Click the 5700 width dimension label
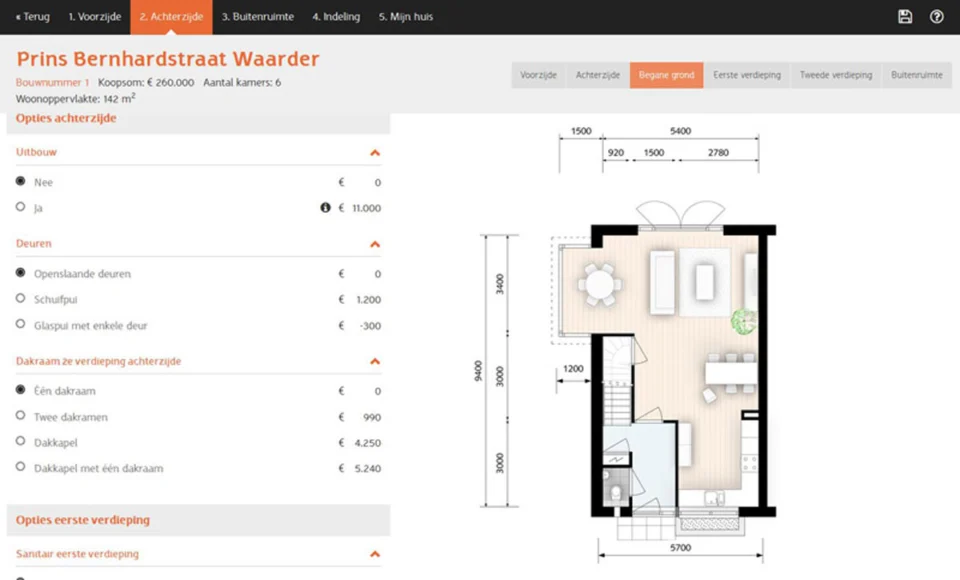The width and height of the screenshot is (960, 580). [x=680, y=548]
